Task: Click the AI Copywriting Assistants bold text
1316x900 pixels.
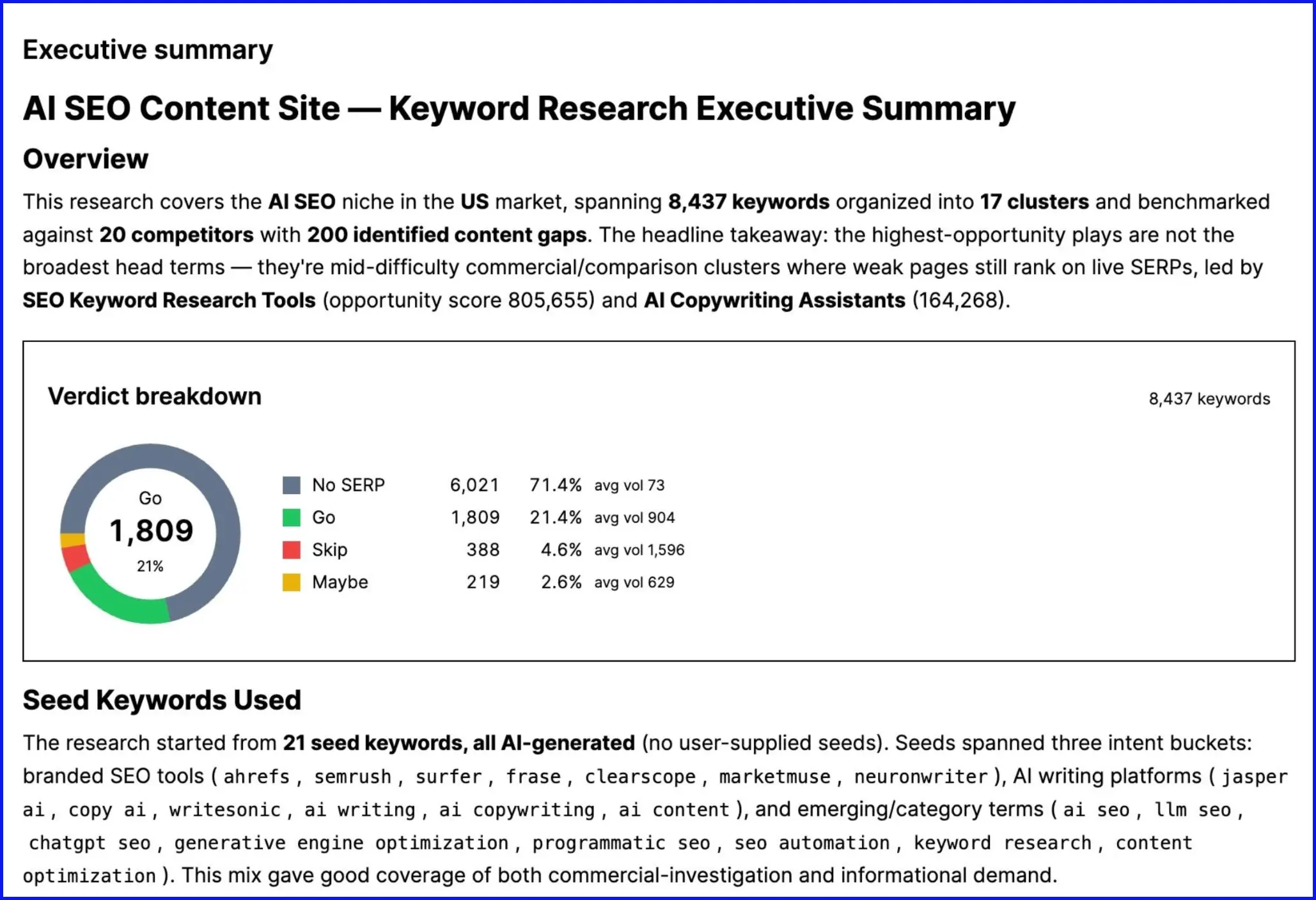Action: click(x=774, y=300)
